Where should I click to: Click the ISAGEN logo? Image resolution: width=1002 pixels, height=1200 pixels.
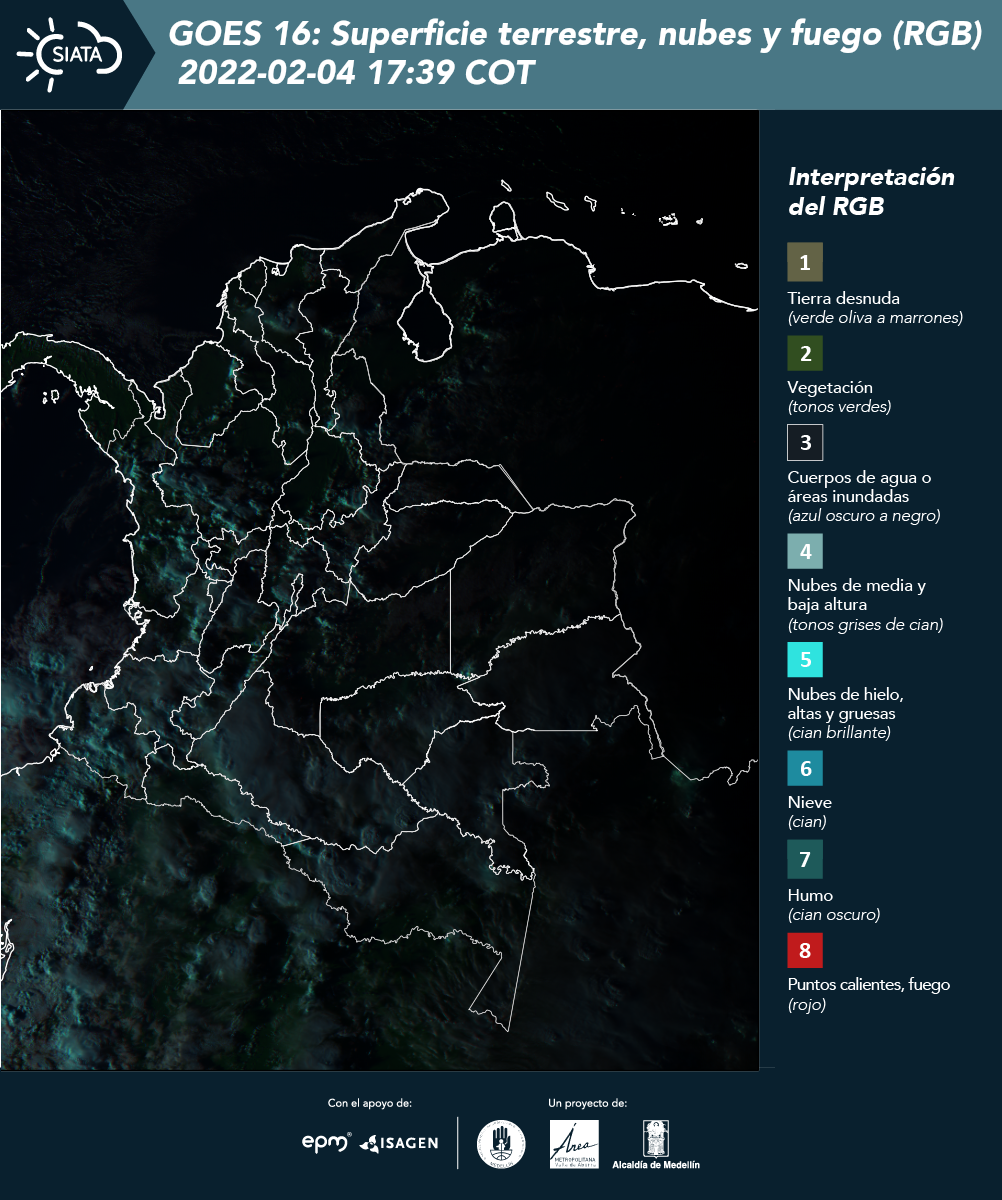click(x=399, y=1142)
